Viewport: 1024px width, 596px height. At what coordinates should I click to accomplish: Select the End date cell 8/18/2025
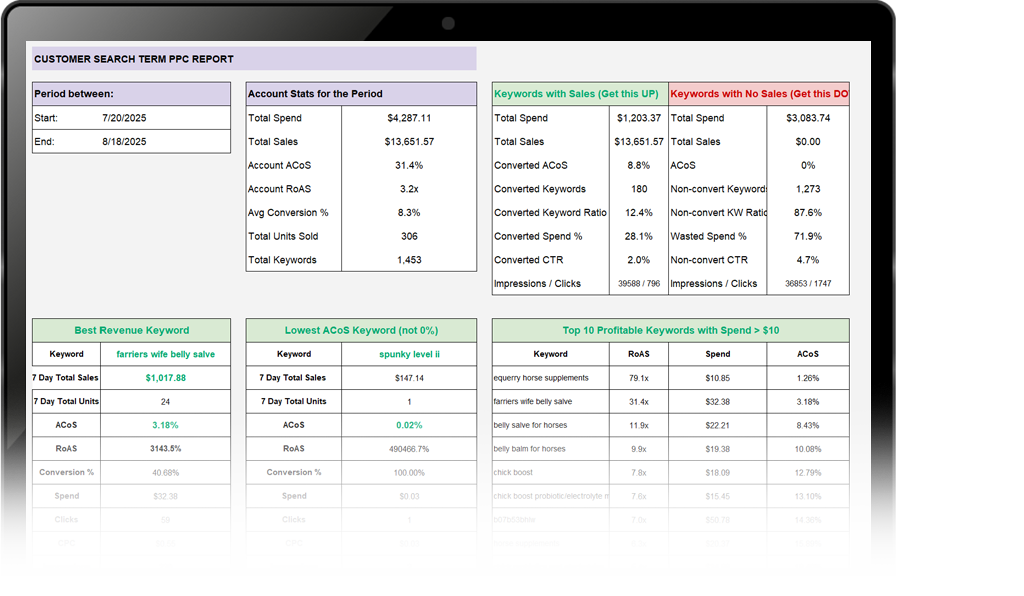124,142
